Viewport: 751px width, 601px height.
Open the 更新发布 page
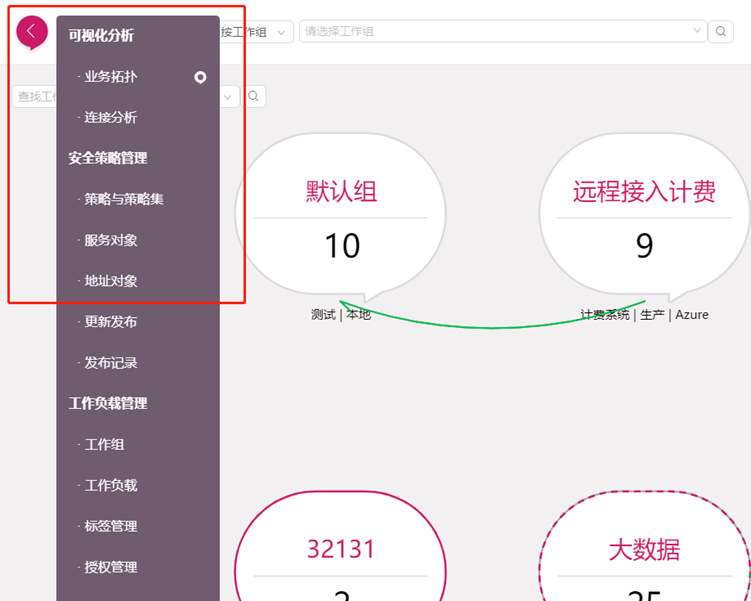pos(111,322)
